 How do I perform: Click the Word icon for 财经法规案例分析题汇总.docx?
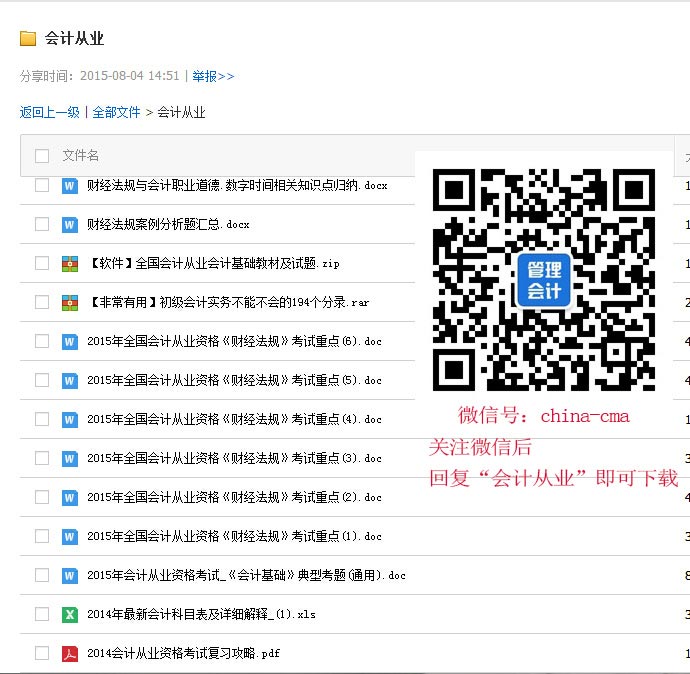(70, 225)
